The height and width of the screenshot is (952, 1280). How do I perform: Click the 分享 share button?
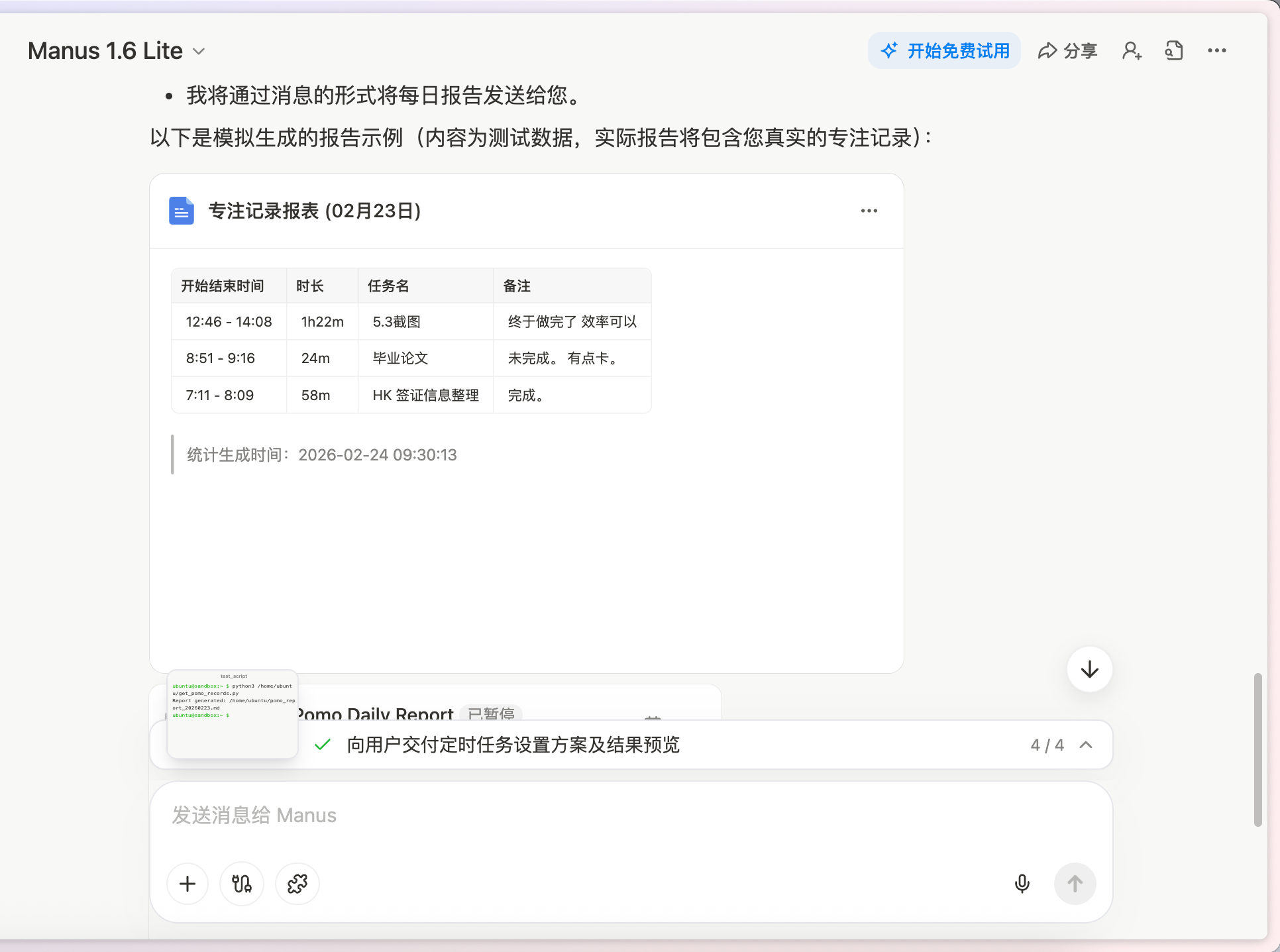click(1067, 51)
